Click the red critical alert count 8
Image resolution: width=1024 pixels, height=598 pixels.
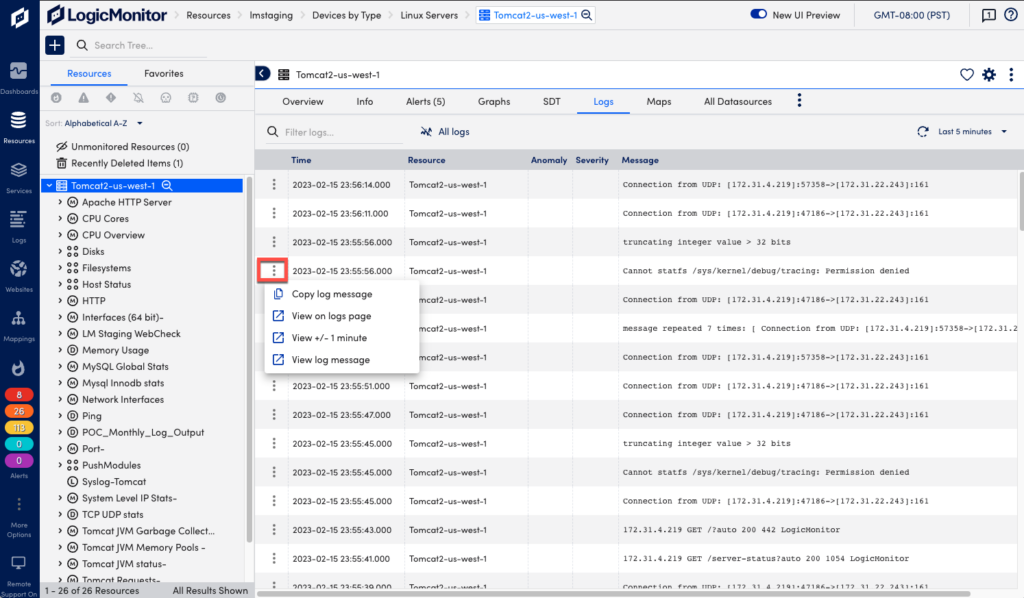tap(19, 394)
